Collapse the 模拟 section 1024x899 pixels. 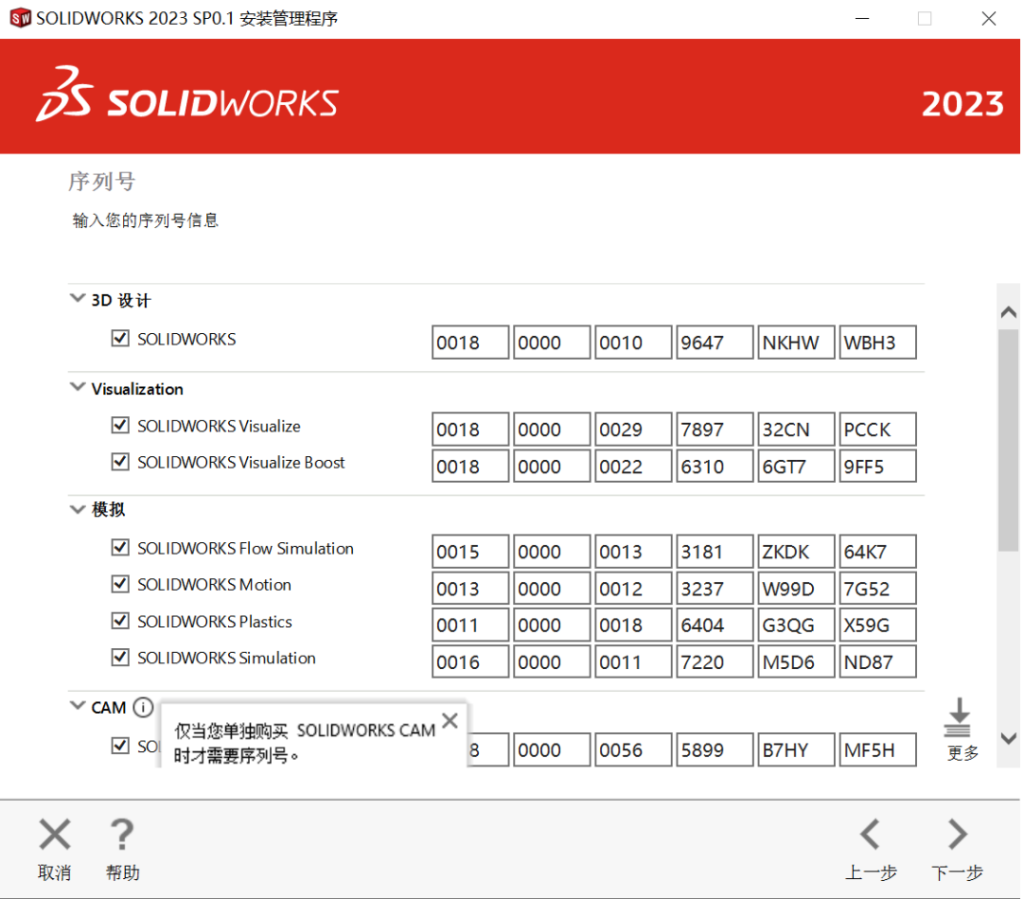point(77,509)
